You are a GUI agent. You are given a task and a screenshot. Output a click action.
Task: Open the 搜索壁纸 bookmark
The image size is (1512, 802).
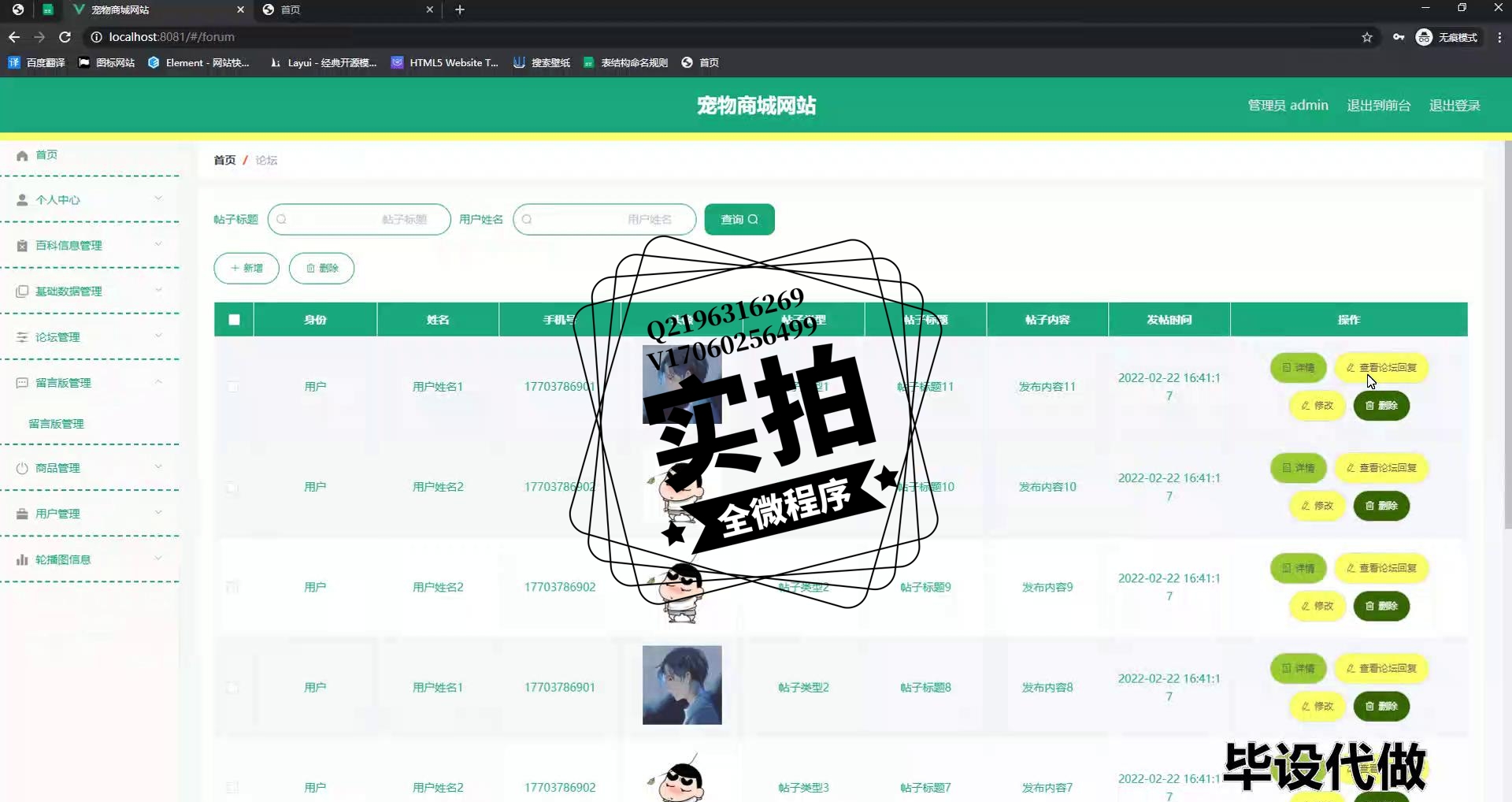tap(542, 63)
